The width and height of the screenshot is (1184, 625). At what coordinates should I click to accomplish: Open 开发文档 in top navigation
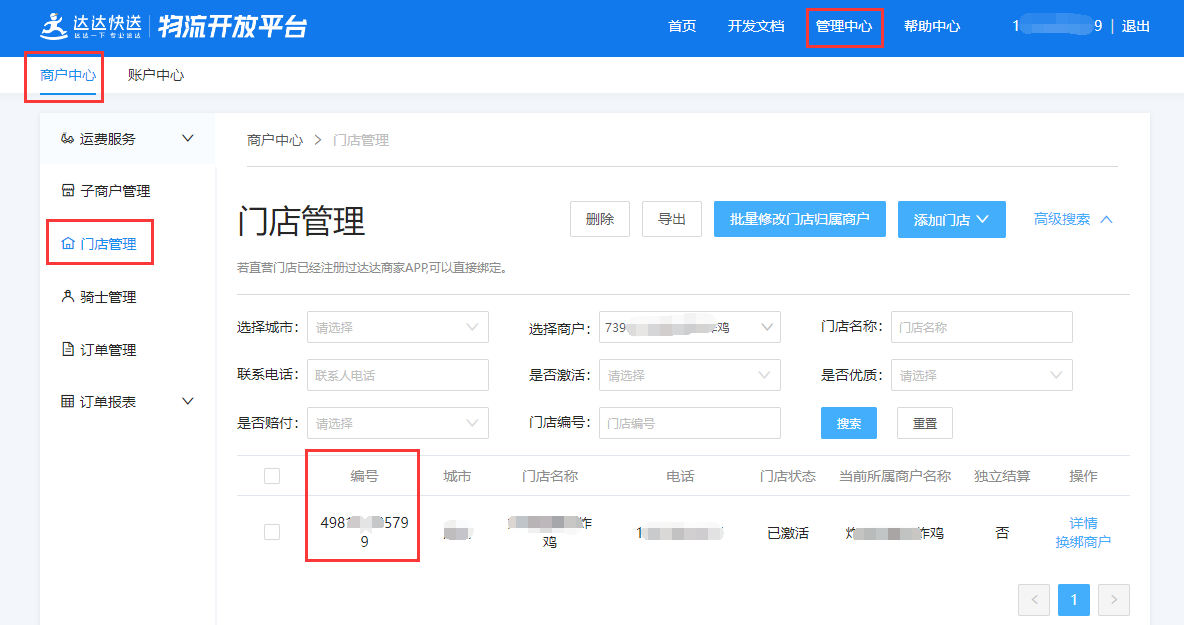(756, 26)
